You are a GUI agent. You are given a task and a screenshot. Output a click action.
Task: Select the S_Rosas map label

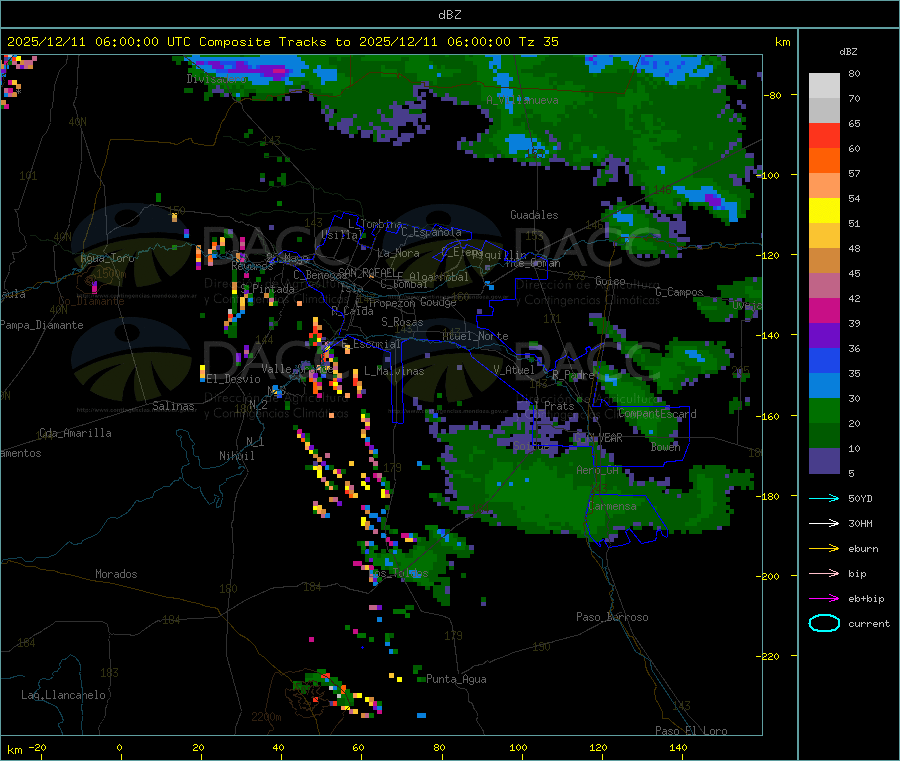click(x=402, y=322)
